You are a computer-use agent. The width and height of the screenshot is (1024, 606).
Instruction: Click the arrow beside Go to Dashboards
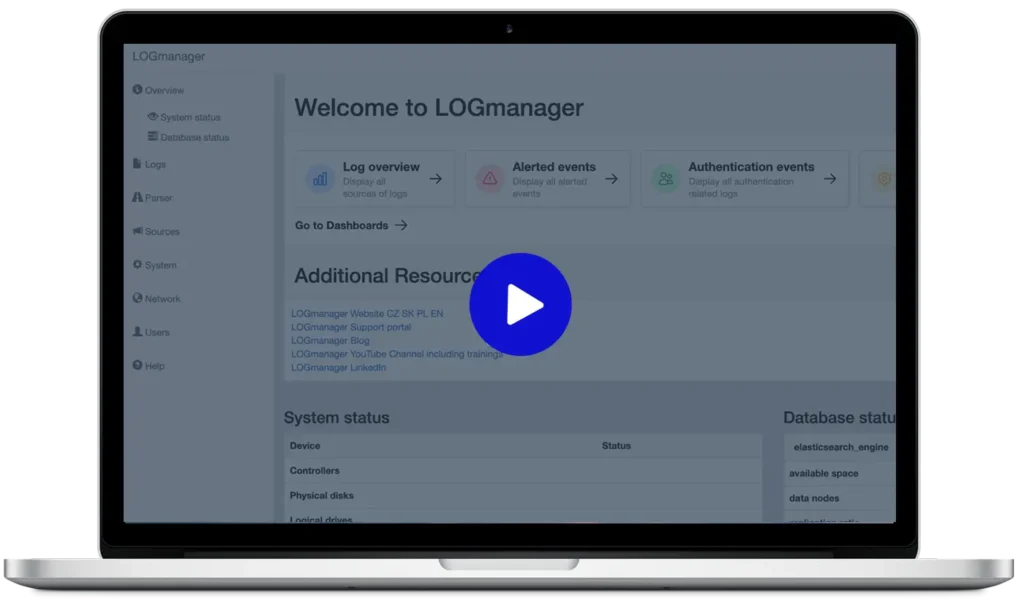click(x=401, y=225)
